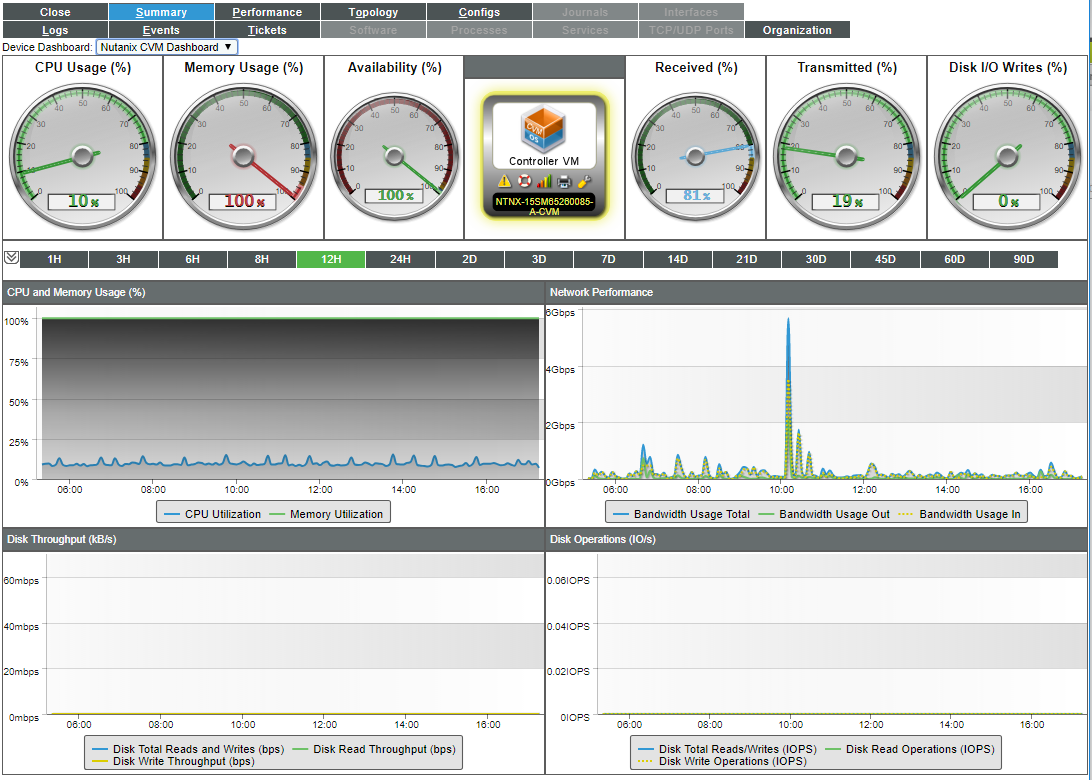Viewport: 1092px width, 780px height.
Task: Open the Organization tab
Action: click(797, 30)
